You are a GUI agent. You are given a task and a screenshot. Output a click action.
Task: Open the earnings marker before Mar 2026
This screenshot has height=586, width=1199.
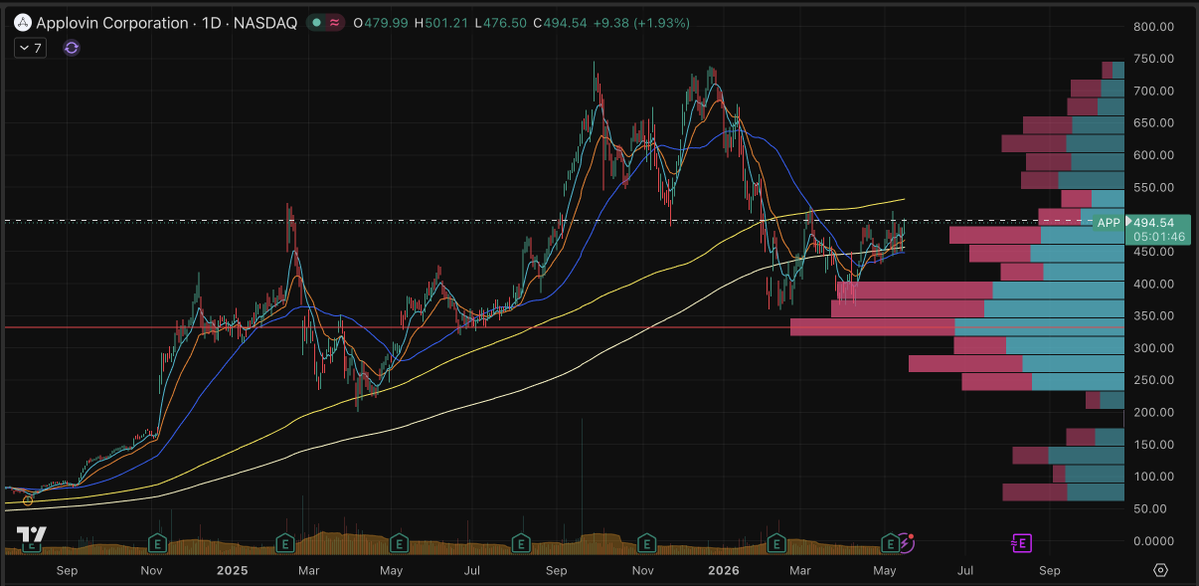pyautogui.click(x=776, y=544)
